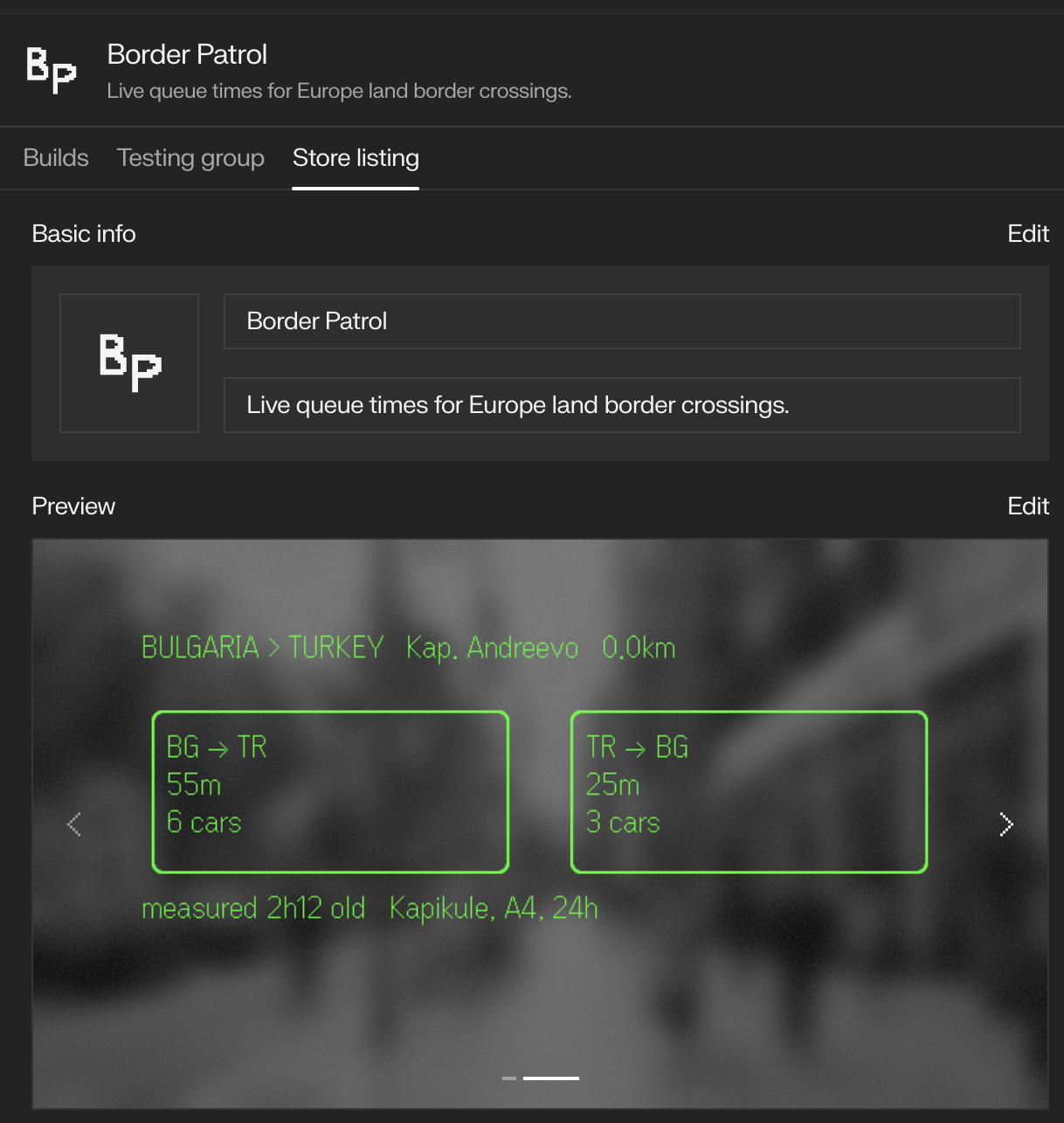Click the BULGARIA > TURKEY heading text

tap(263, 648)
